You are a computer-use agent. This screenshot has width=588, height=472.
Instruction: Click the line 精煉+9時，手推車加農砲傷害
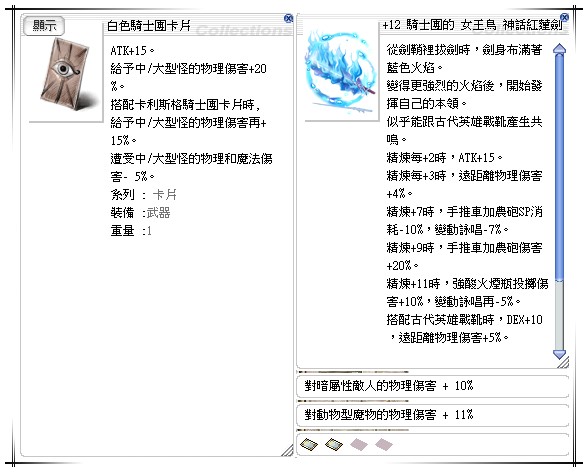click(x=464, y=247)
